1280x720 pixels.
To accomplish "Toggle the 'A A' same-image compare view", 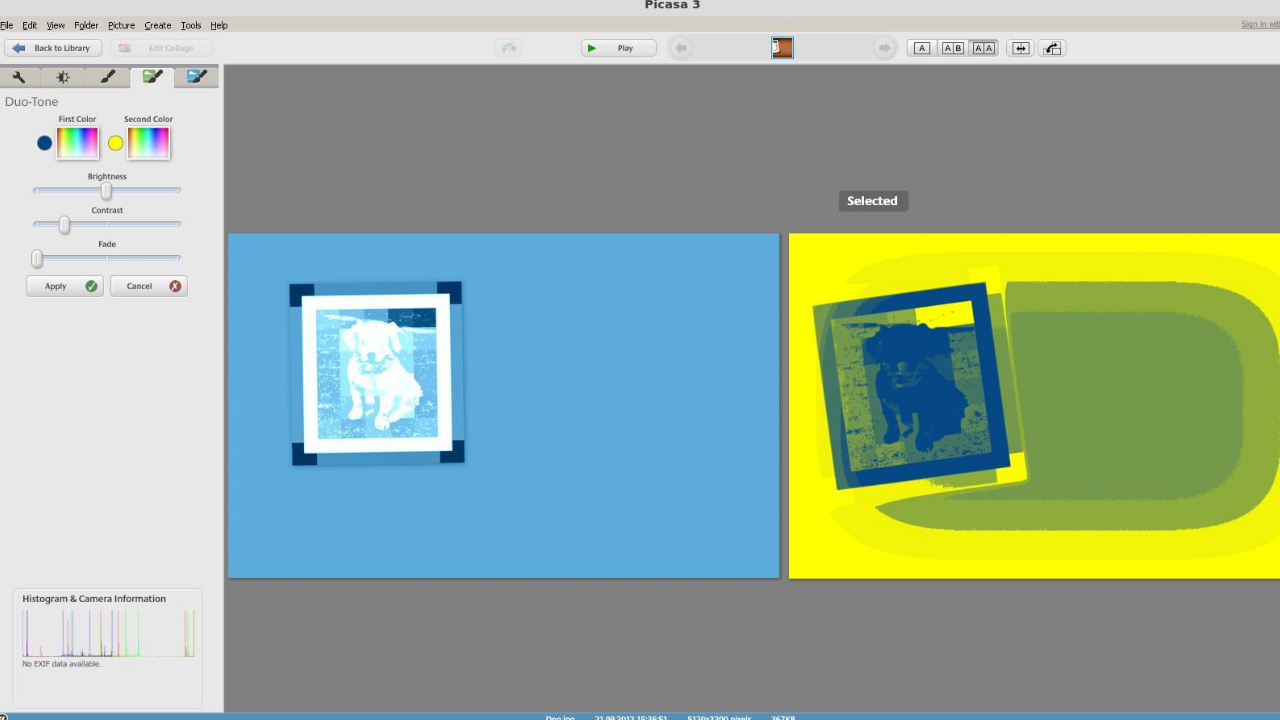I will click(984, 48).
